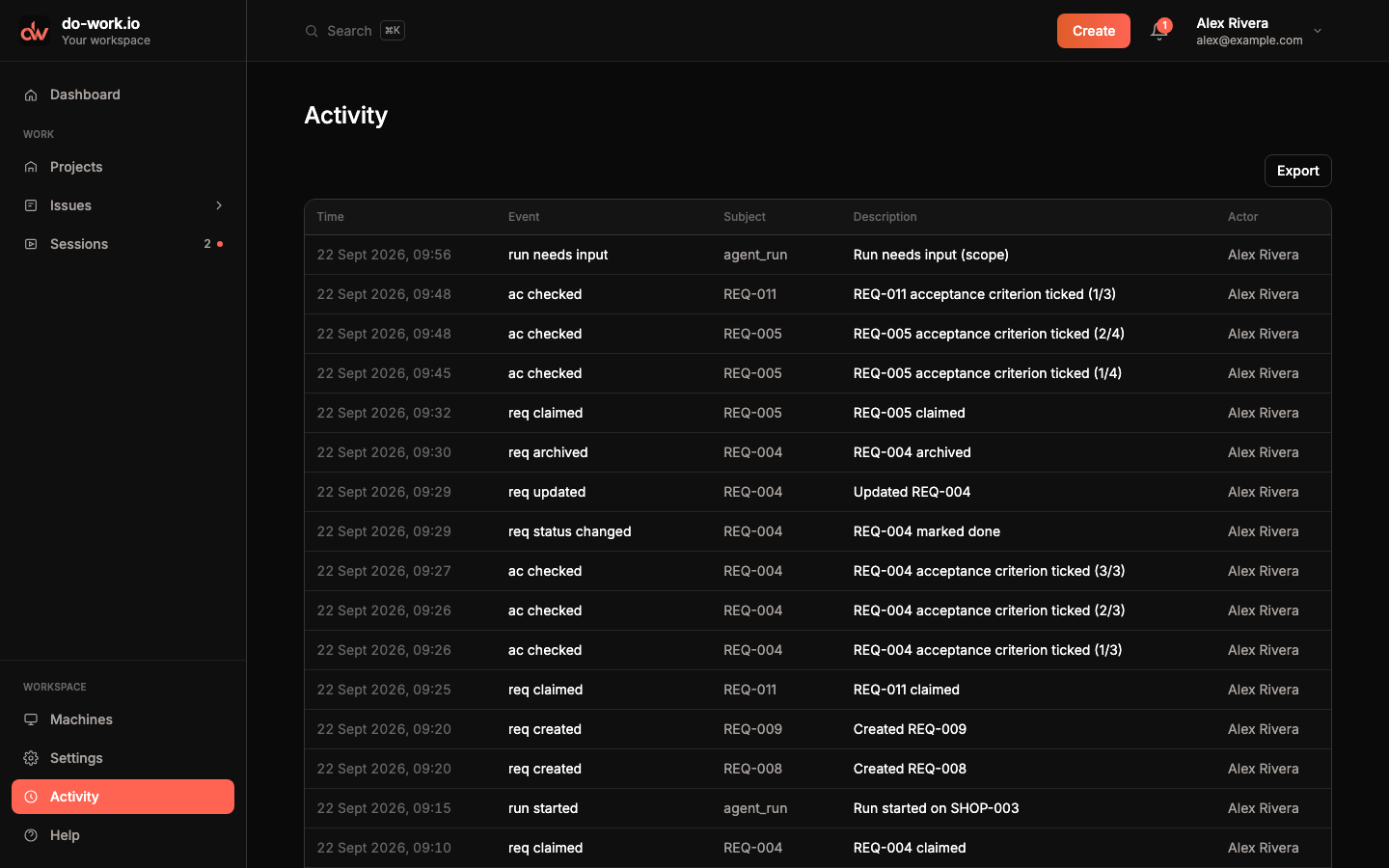Click 'Run needs input (scope)' description
The width and height of the screenshot is (1389, 868).
(931, 255)
